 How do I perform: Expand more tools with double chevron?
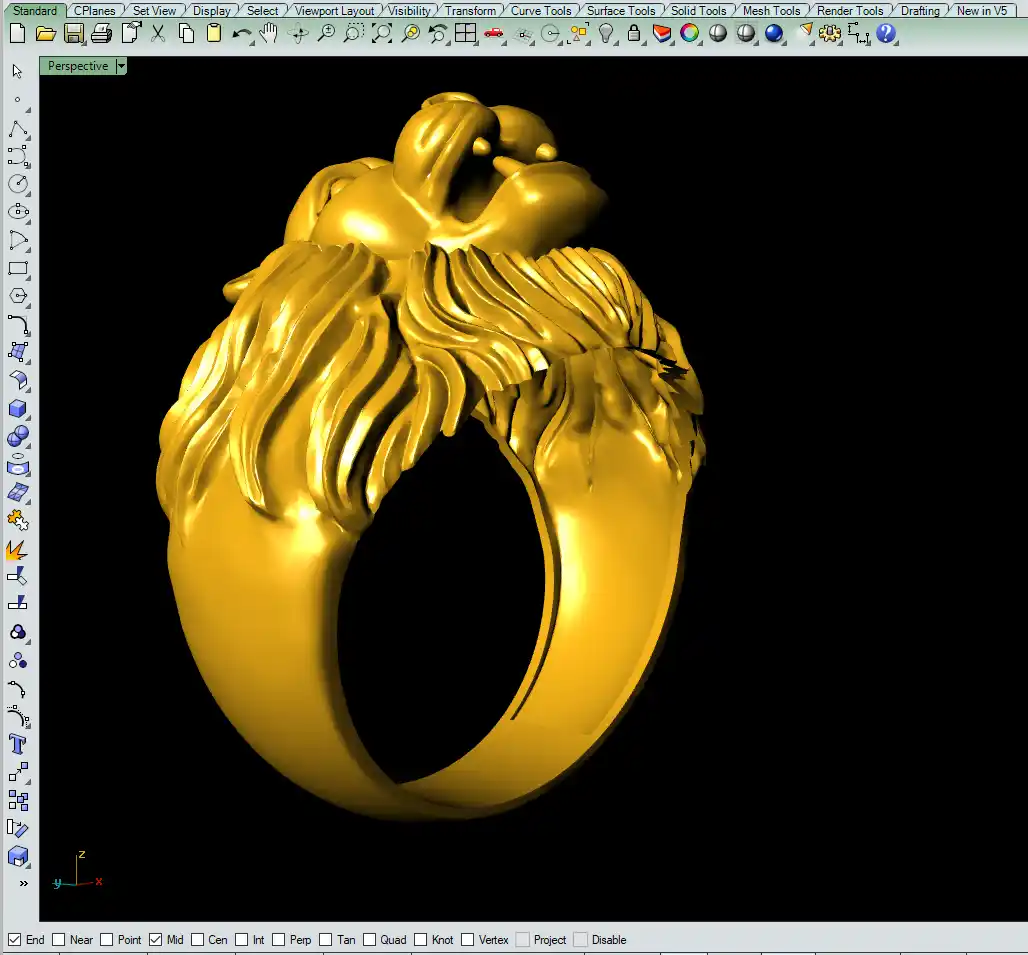23,884
